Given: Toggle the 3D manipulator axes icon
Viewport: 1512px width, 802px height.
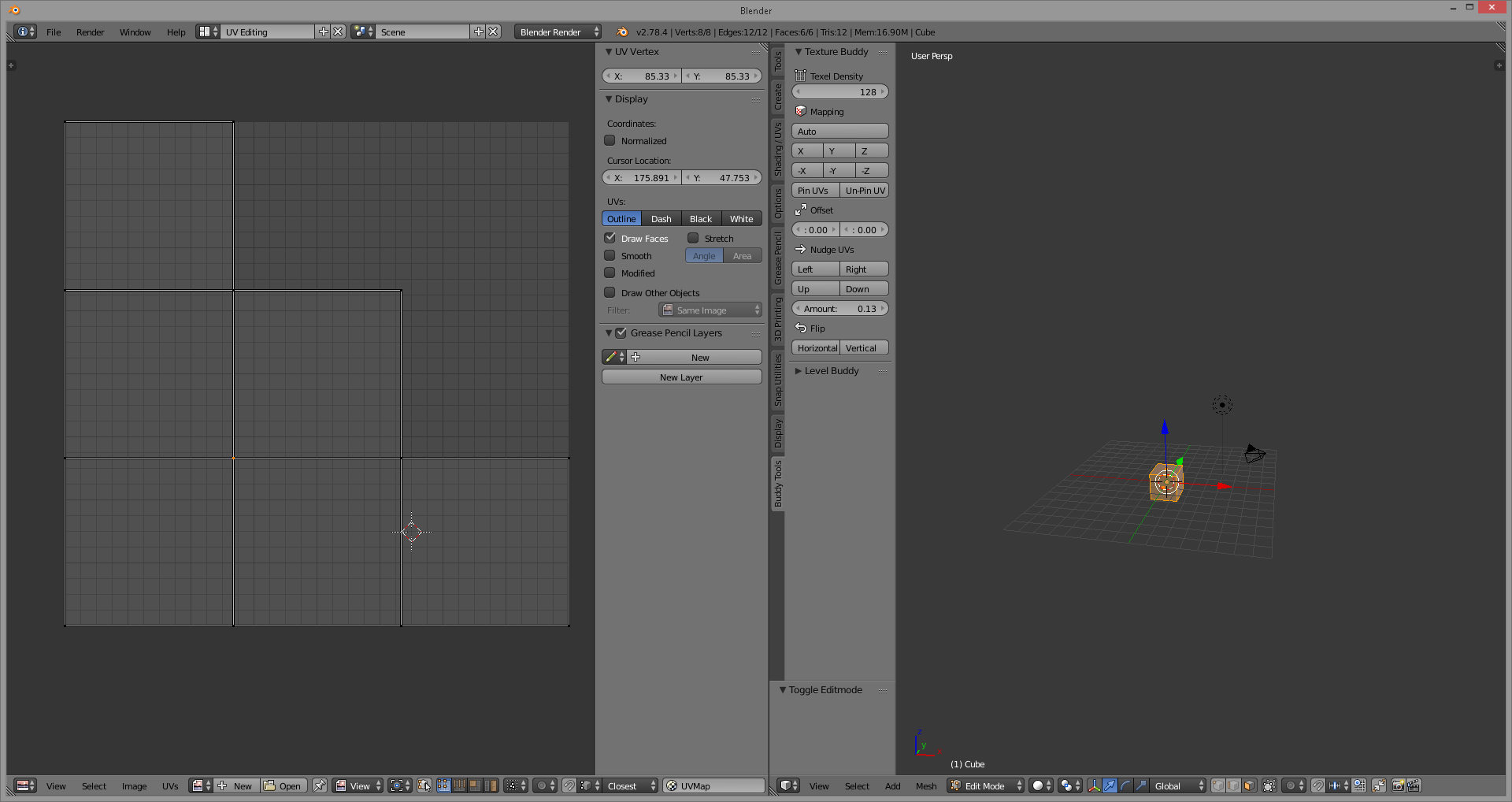Looking at the screenshot, I should tap(1094, 785).
